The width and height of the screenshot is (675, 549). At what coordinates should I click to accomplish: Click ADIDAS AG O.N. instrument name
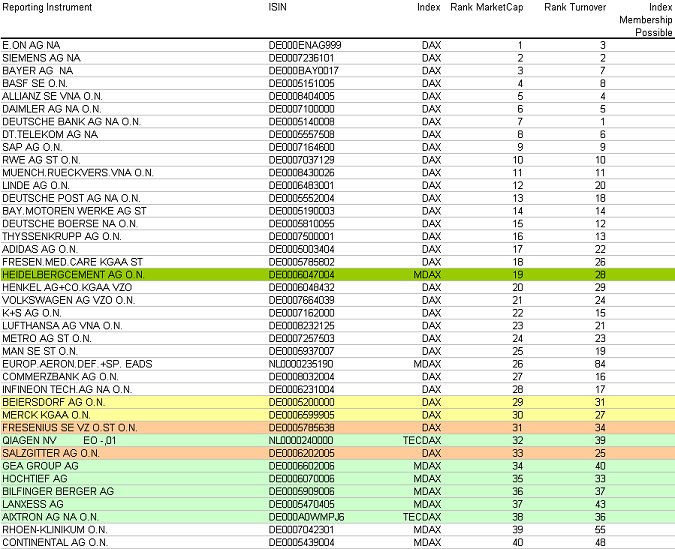click(x=40, y=249)
